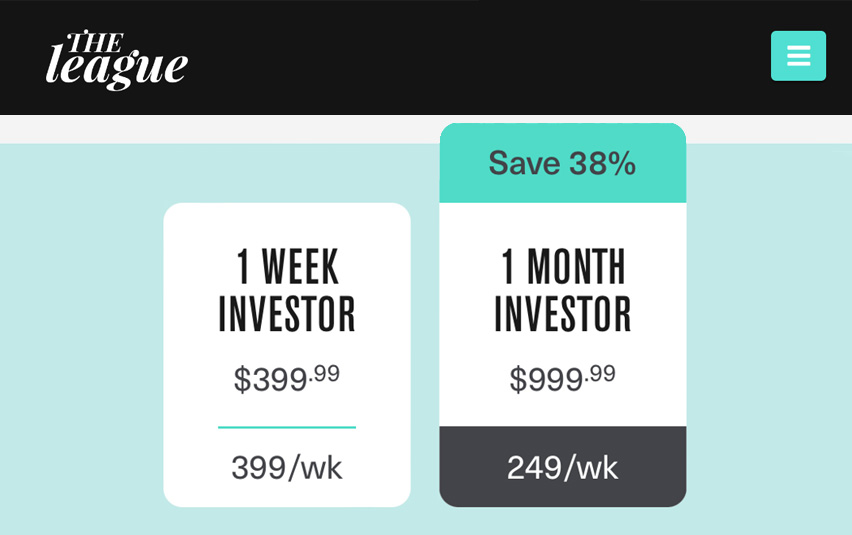Click INVESTOR text in the monthly card
The image size is (852, 535).
[x=563, y=314]
